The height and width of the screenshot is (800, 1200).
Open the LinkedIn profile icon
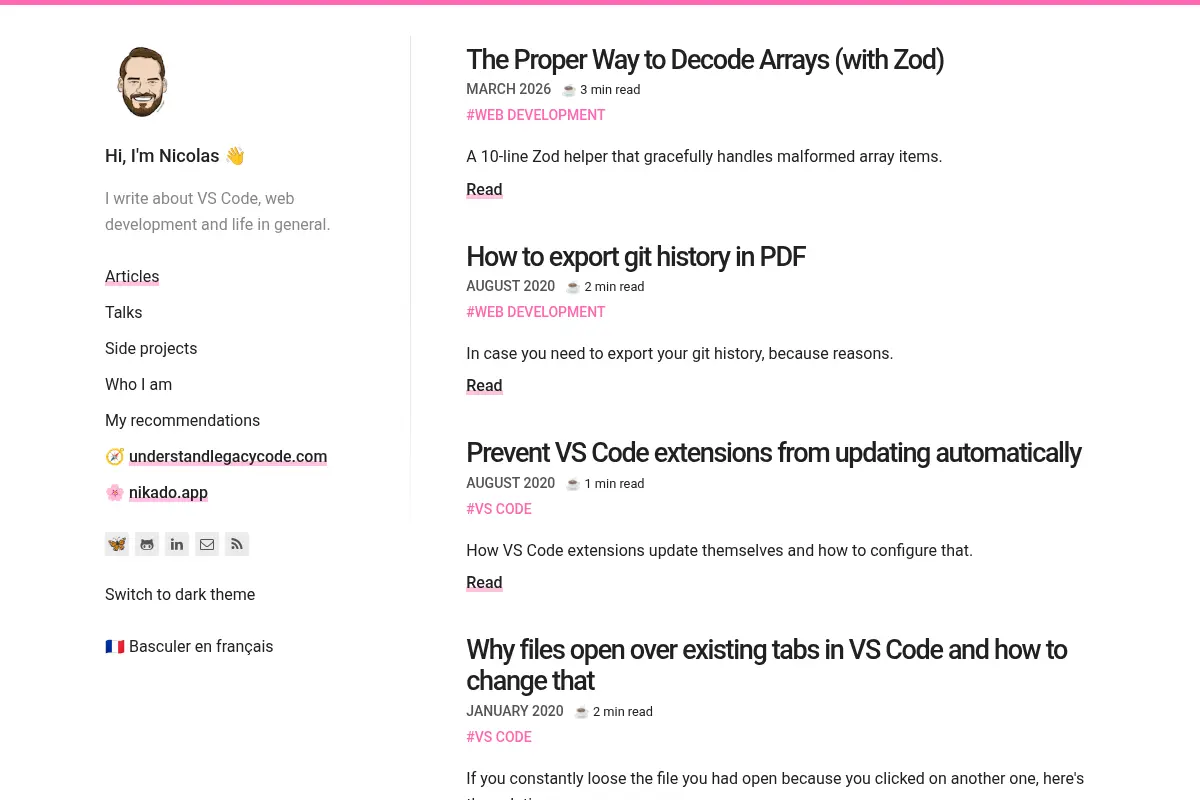click(177, 544)
